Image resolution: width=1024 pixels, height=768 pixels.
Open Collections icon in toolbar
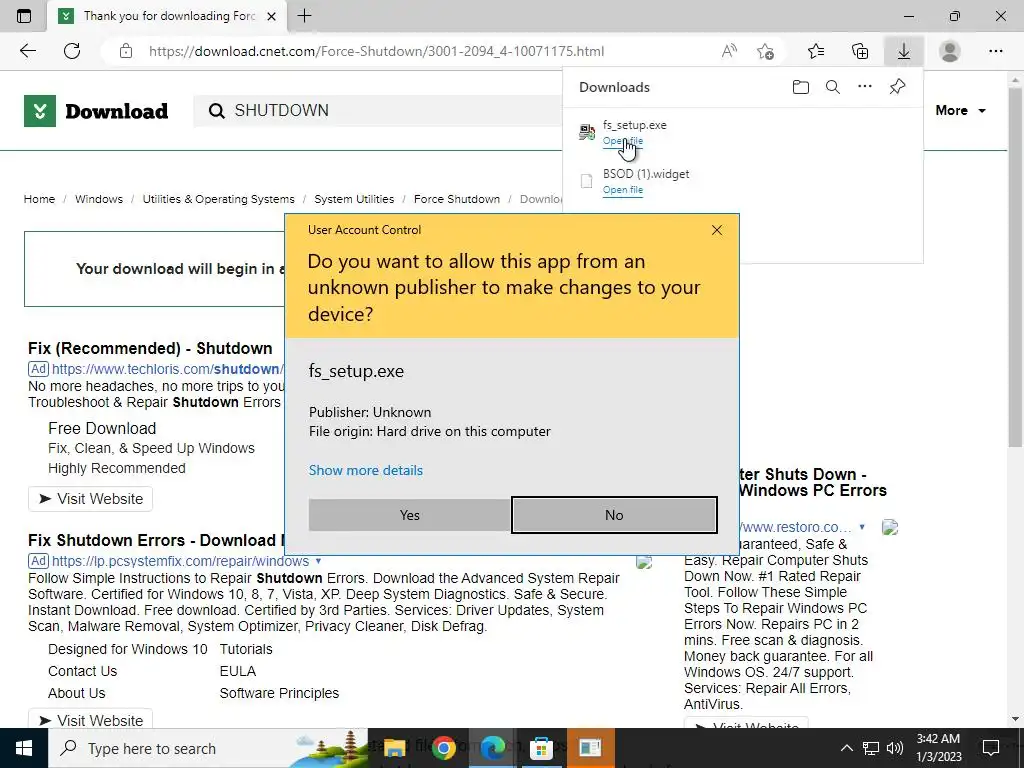[x=860, y=51]
